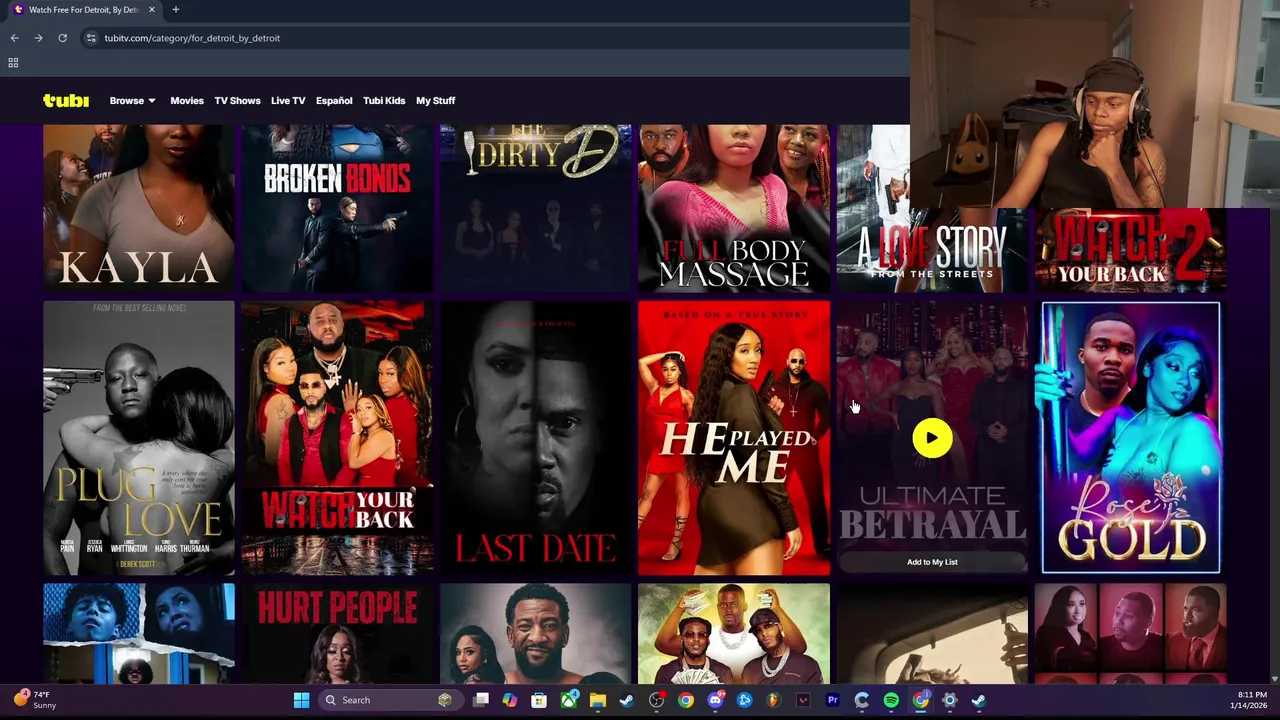Open the weather widget showing 74°F Sunny
Viewport: 1280px width, 720px height.
pyautogui.click(x=34, y=700)
